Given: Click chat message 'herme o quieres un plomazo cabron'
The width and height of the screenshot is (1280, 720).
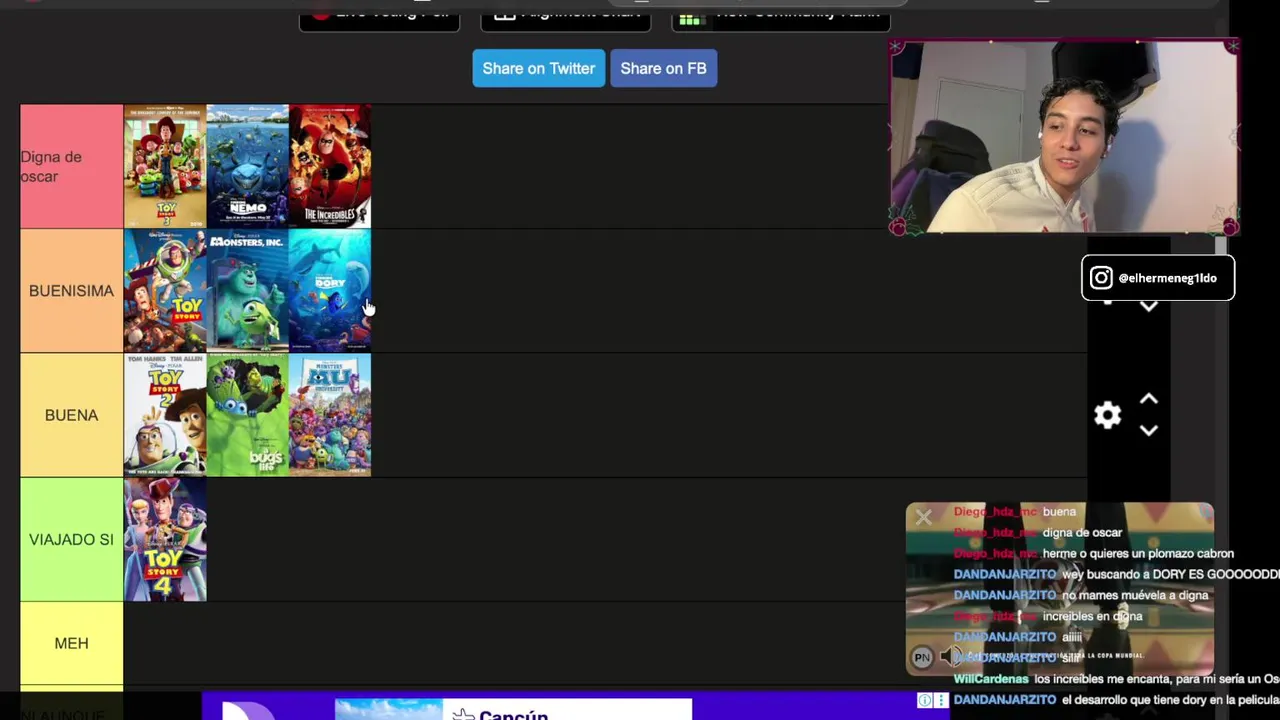Looking at the screenshot, I should tap(1138, 553).
